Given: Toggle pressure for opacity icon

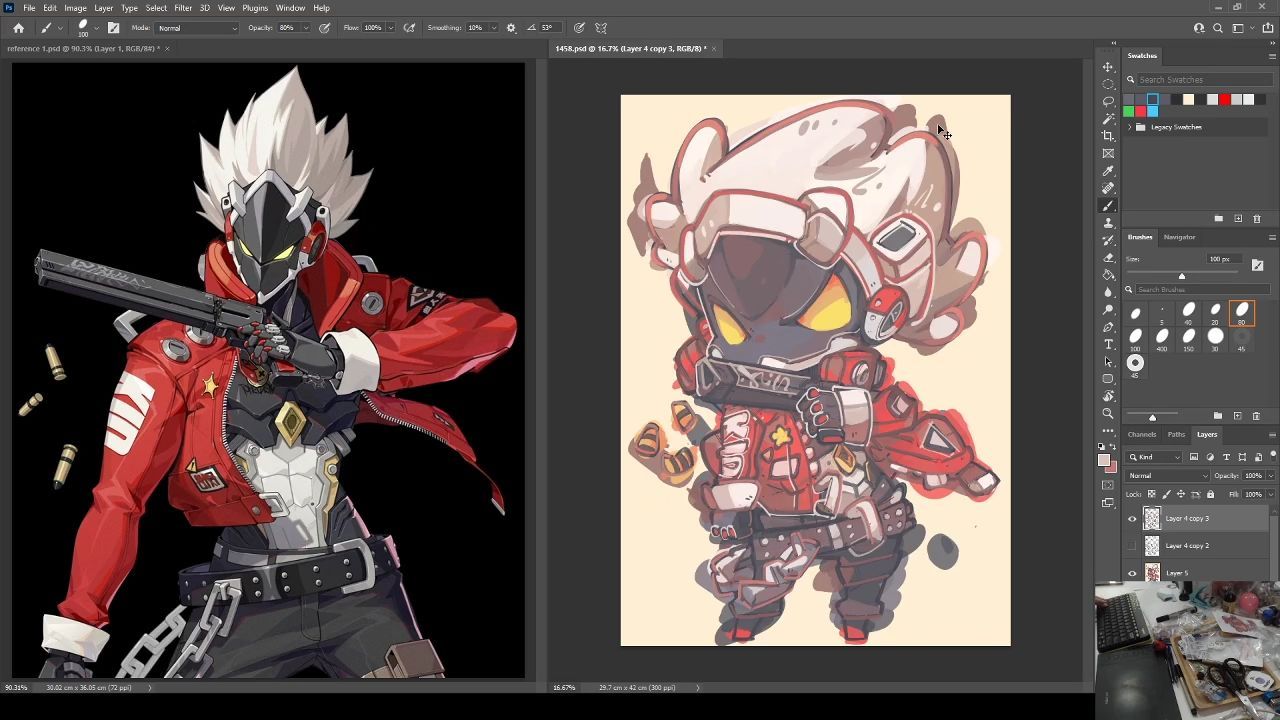Looking at the screenshot, I should (325, 28).
